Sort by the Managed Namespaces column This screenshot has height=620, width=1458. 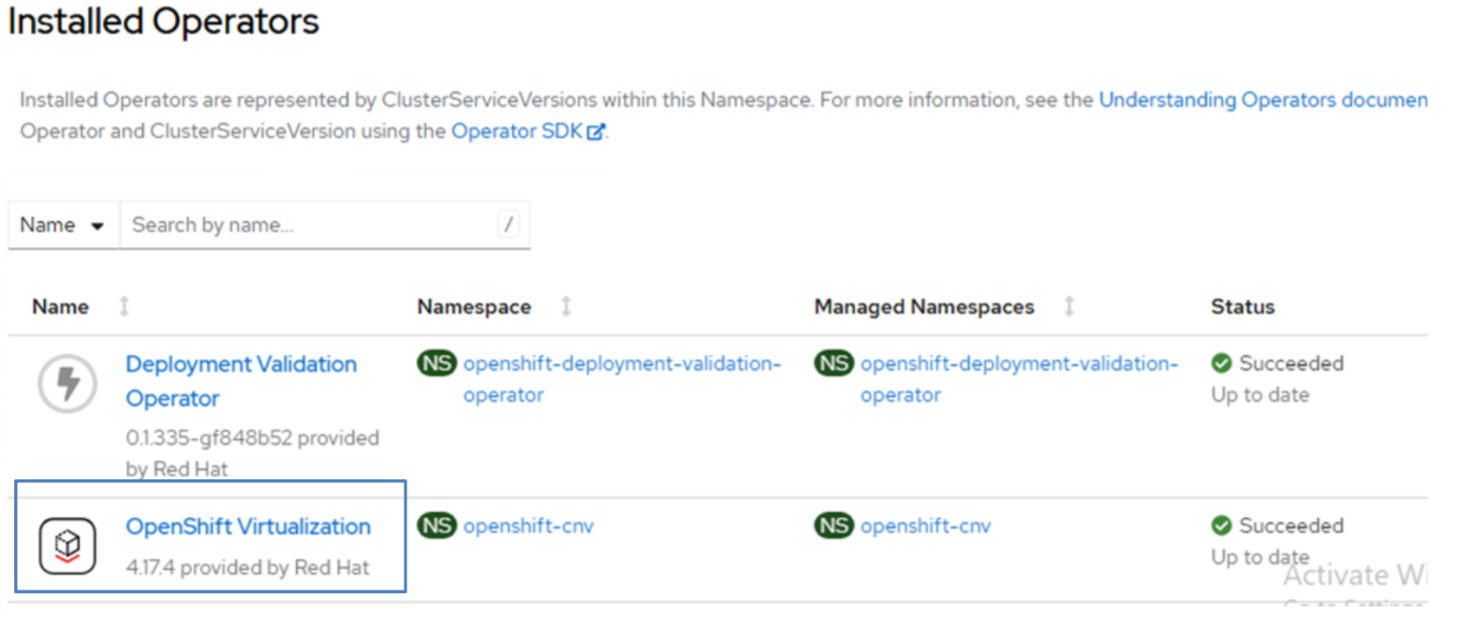pos(1069,307)
